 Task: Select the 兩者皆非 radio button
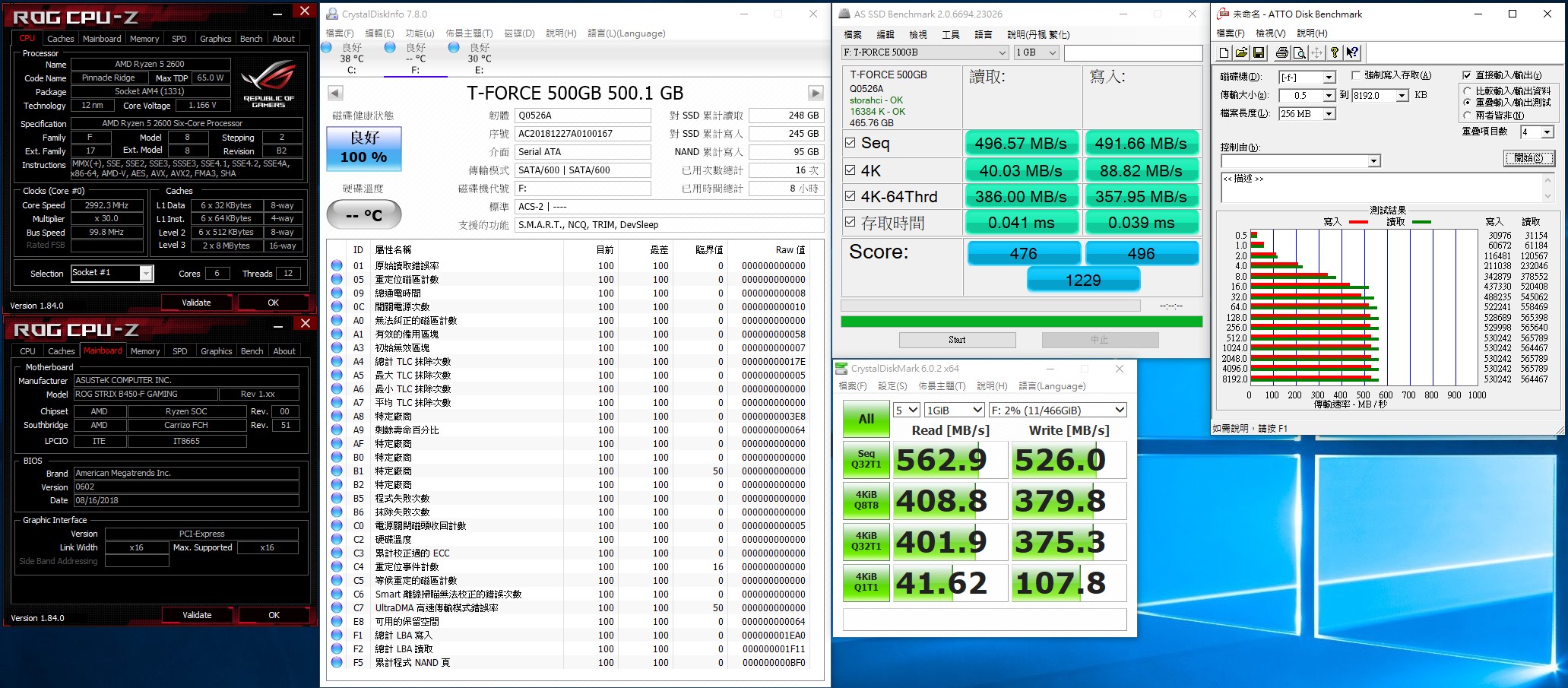click(1468, 116)
